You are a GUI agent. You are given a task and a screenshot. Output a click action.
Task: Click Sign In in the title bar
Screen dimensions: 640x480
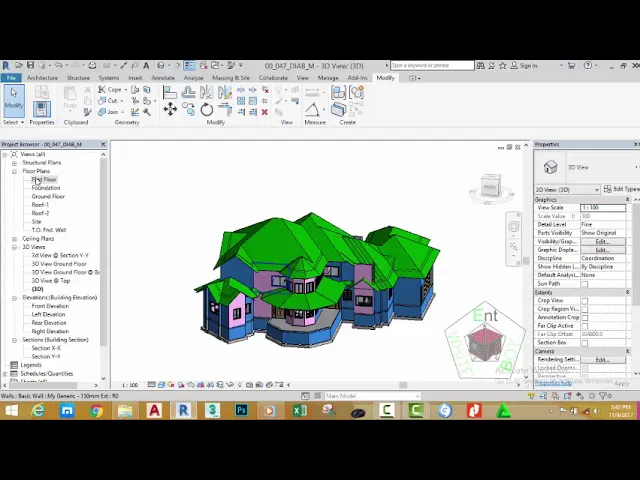524,65
